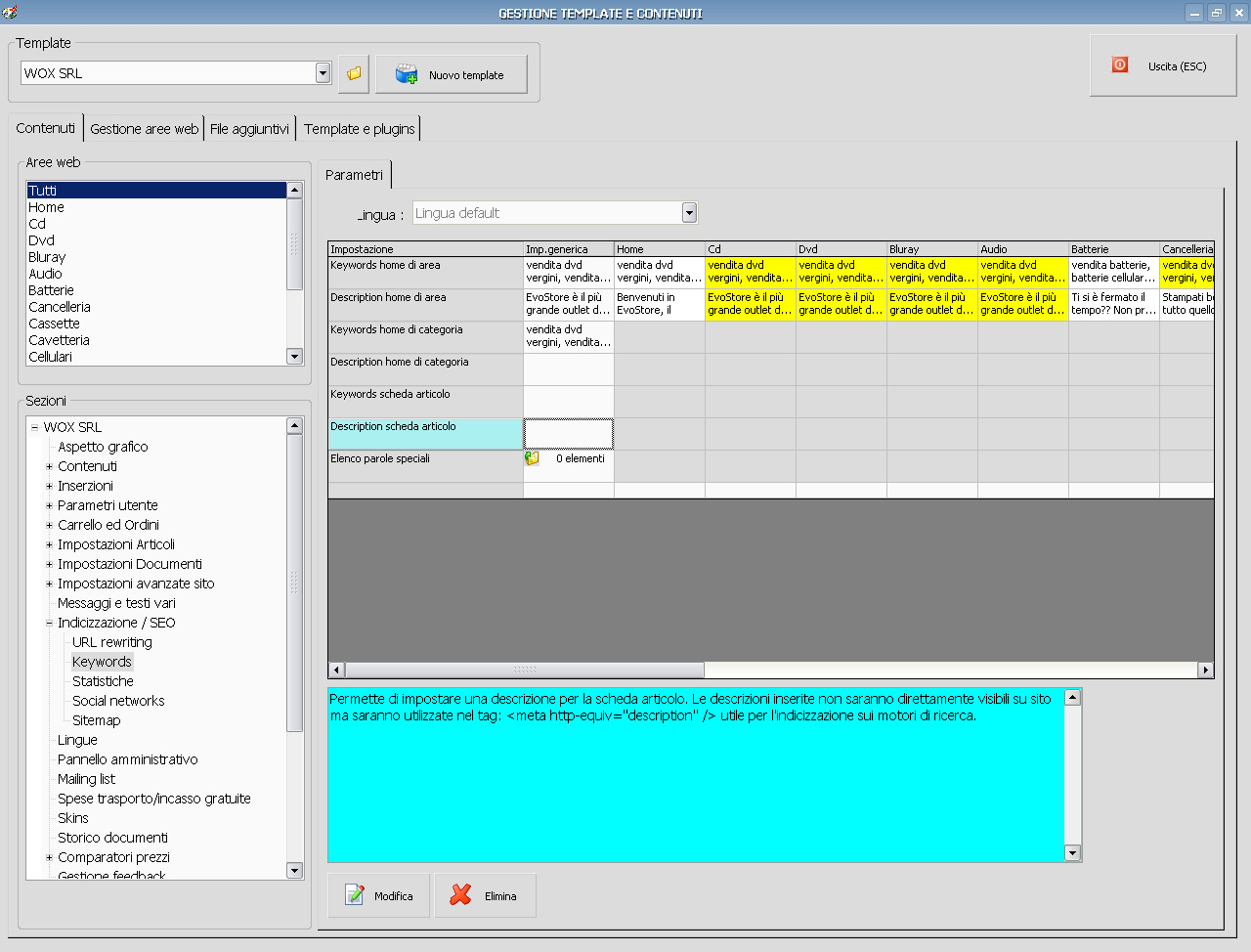This screenshot has width=1251, height=952.
Task: Open the Template e plugins tab
Action: [x=359, y=129]
